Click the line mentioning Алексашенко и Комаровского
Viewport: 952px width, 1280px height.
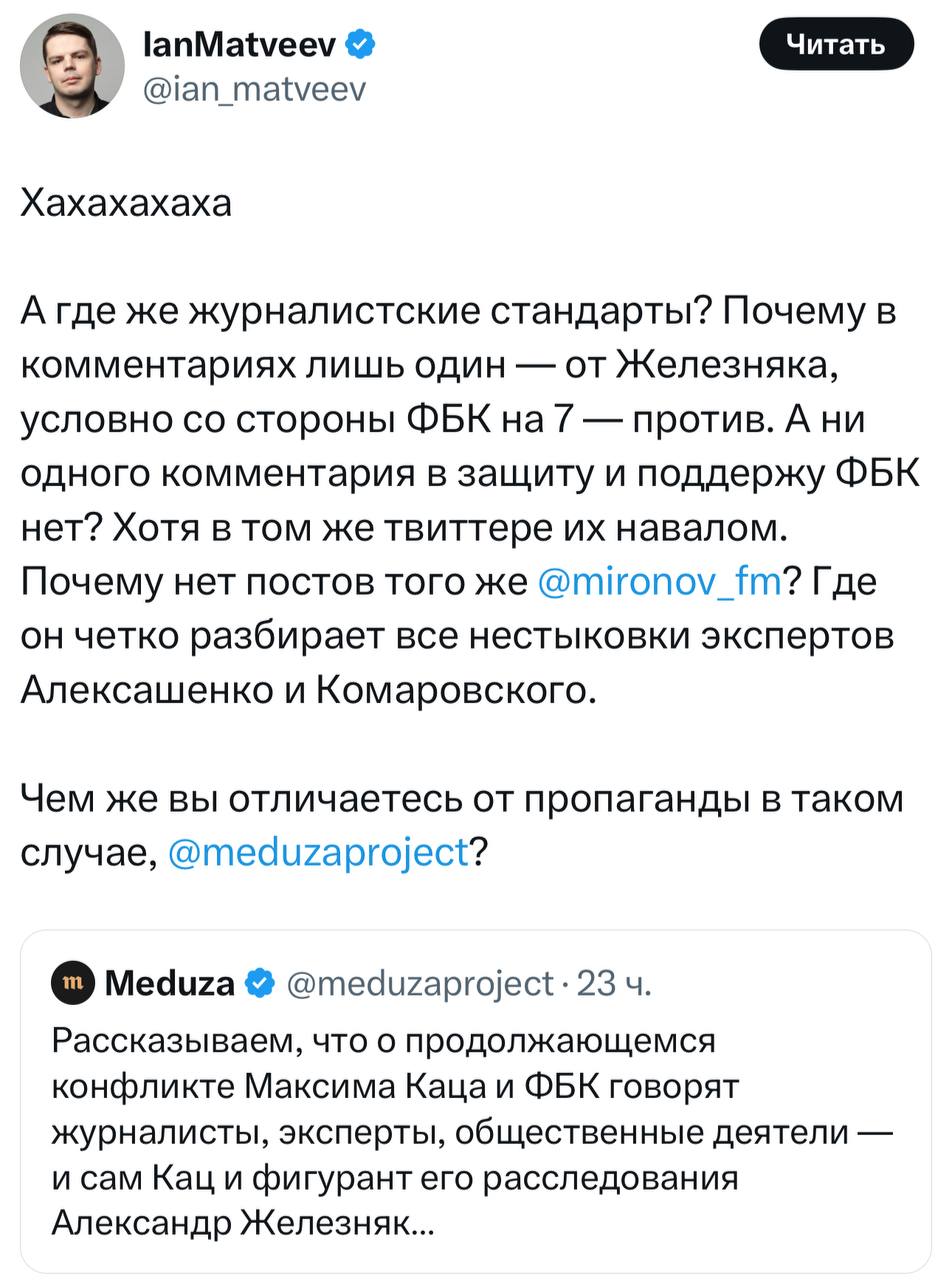point(308,689)
